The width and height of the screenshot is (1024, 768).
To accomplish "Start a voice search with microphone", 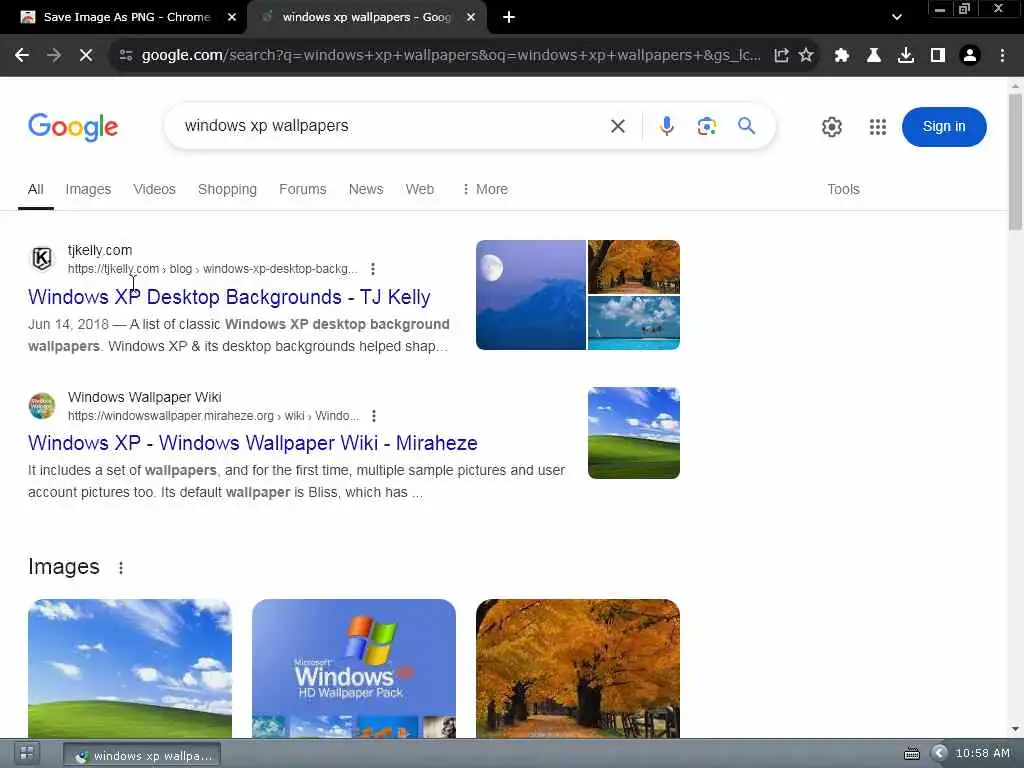I will [667, 126].
